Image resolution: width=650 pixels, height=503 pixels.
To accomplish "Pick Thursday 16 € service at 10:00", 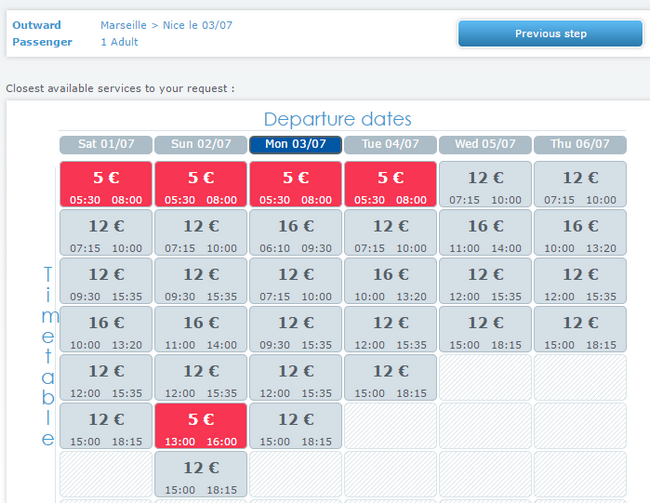I will [x=580, y=232].
